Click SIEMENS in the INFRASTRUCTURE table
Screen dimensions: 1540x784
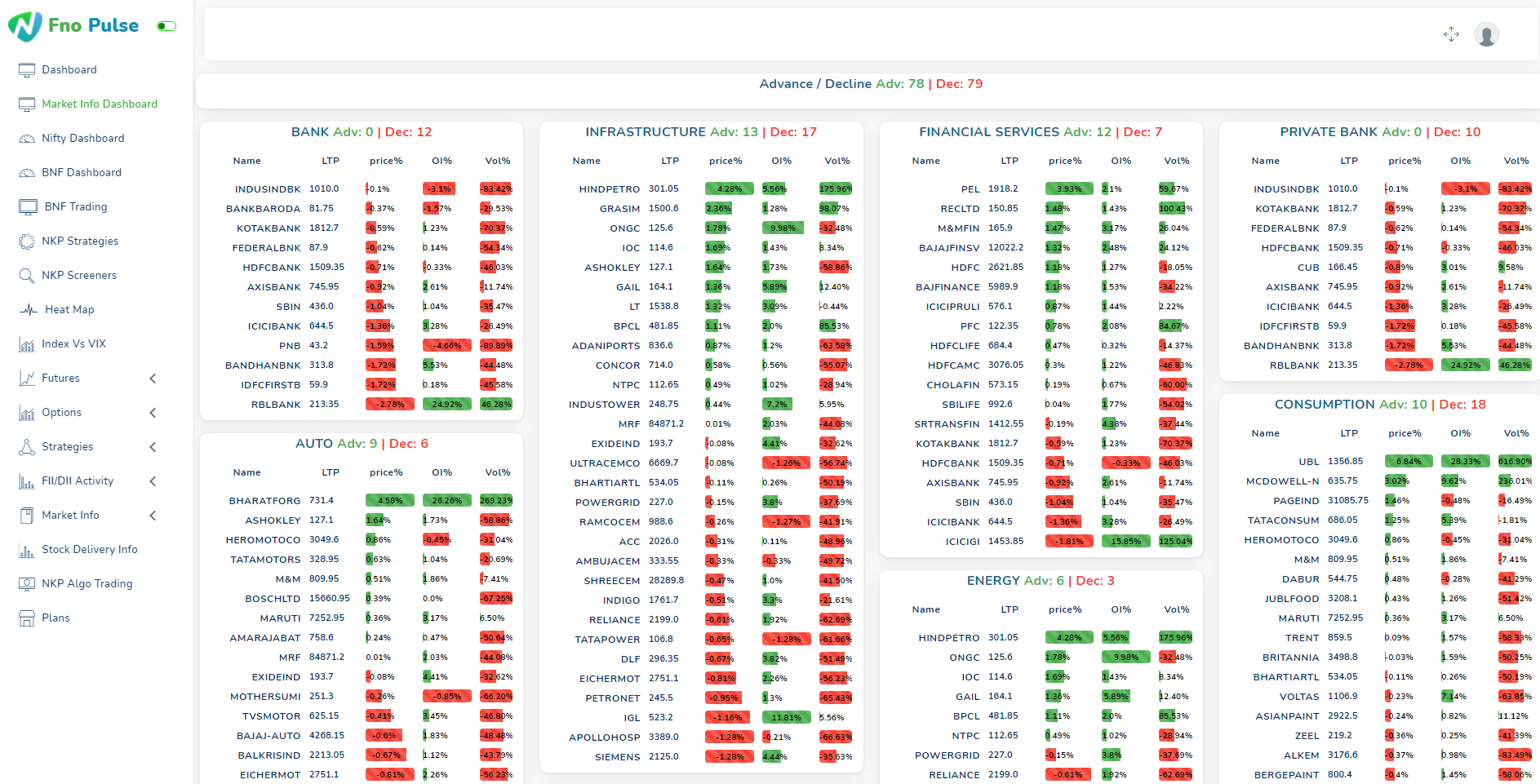click(x=618, y=757)
